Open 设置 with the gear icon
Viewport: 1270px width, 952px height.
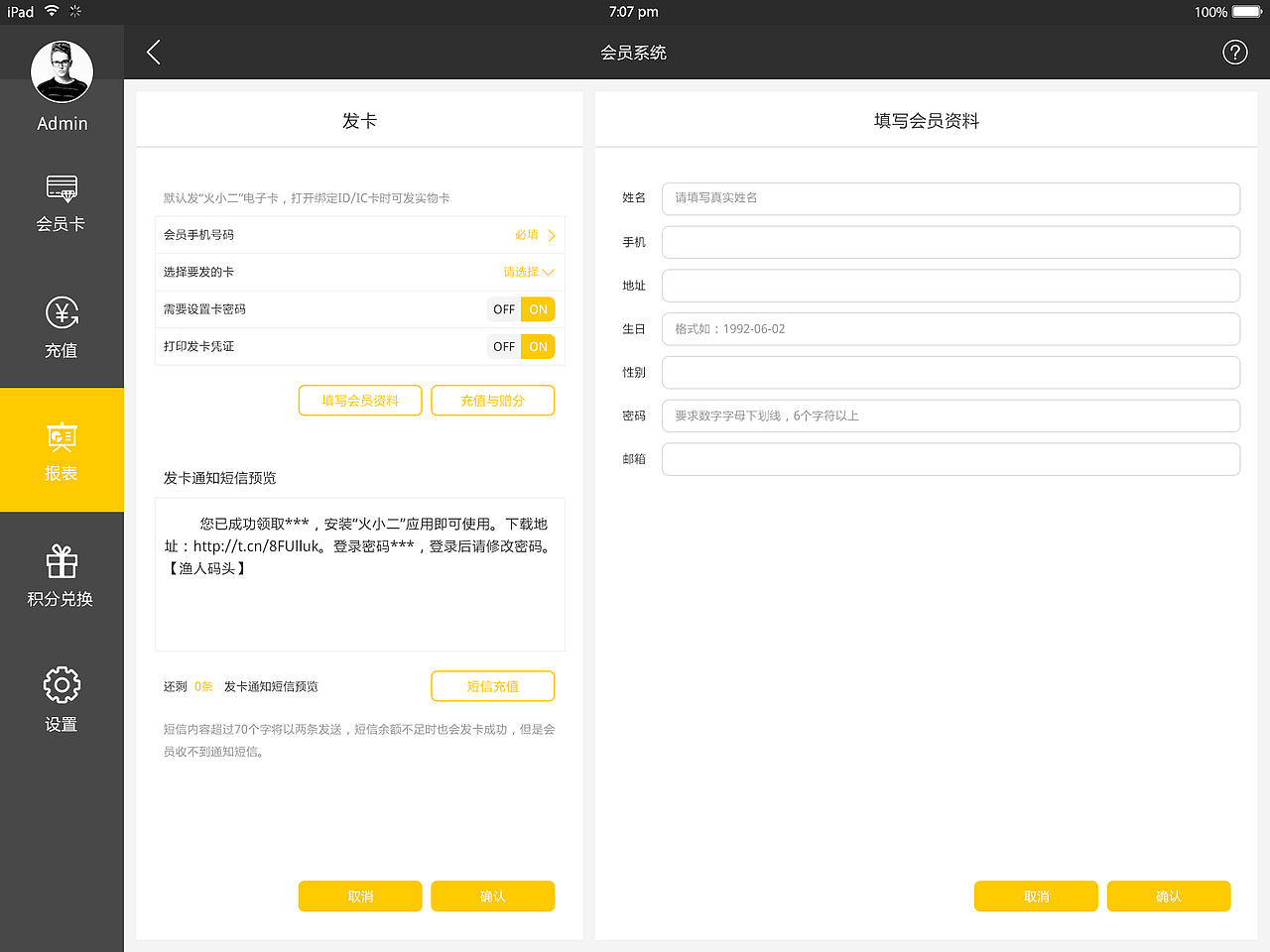pos(62,699)
